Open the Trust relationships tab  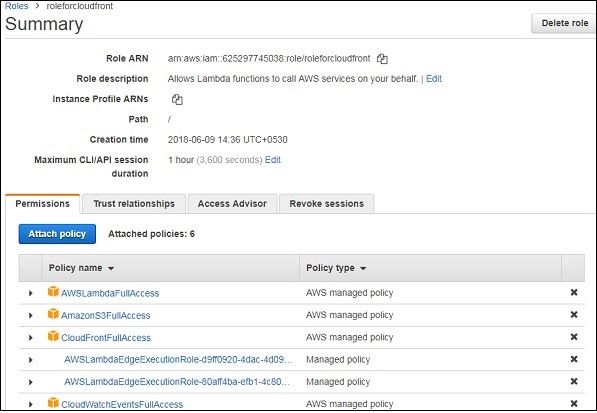click(x=134, y=204)
